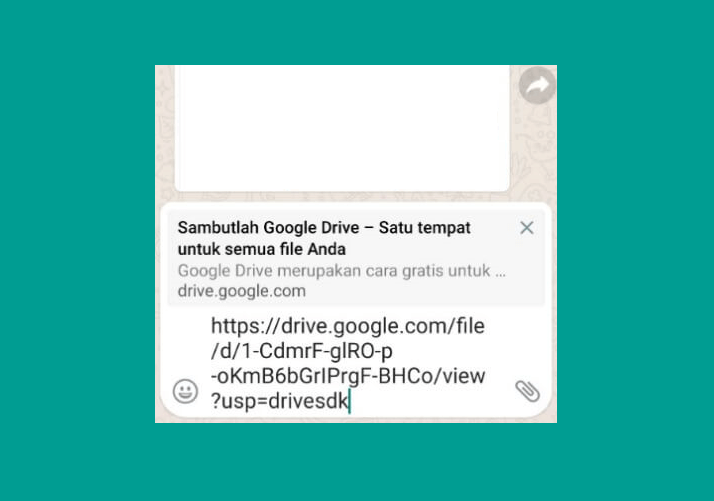Click the word 'Anda' in the preview title

point(326,249)
